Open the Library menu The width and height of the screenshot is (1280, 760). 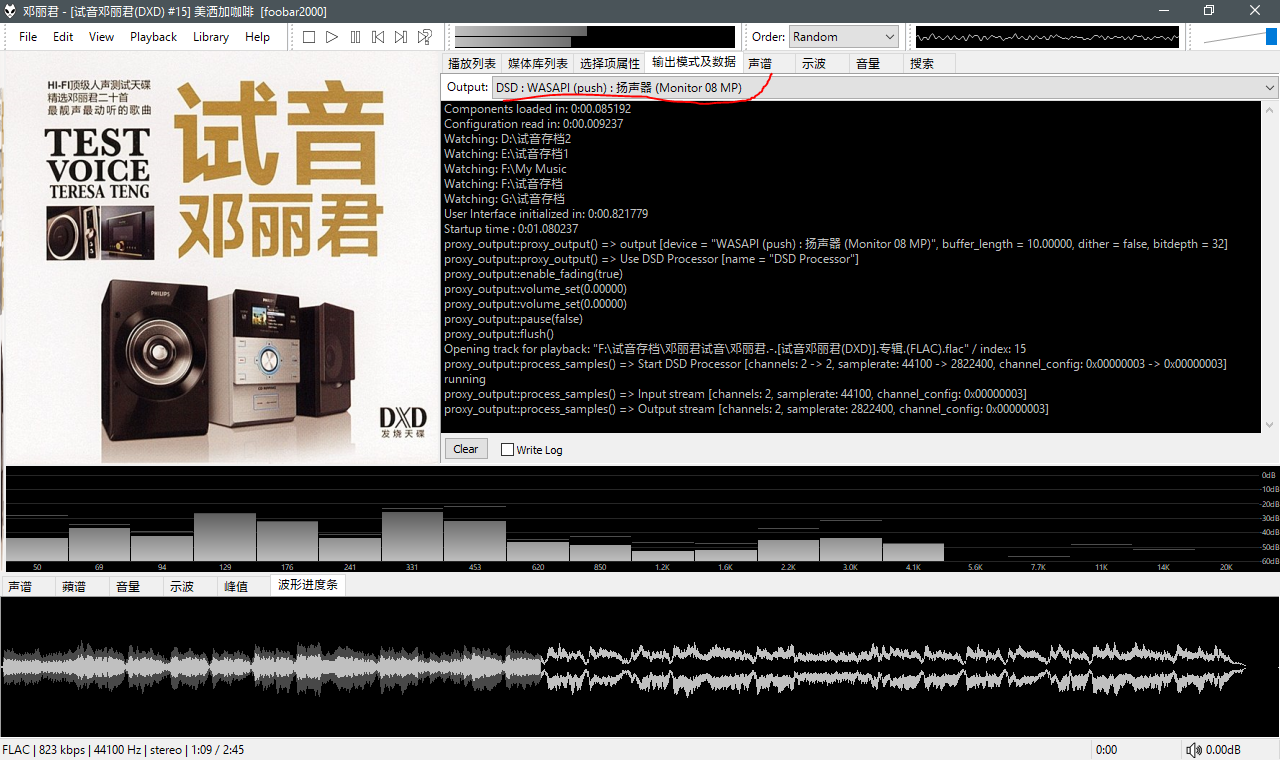211,37
